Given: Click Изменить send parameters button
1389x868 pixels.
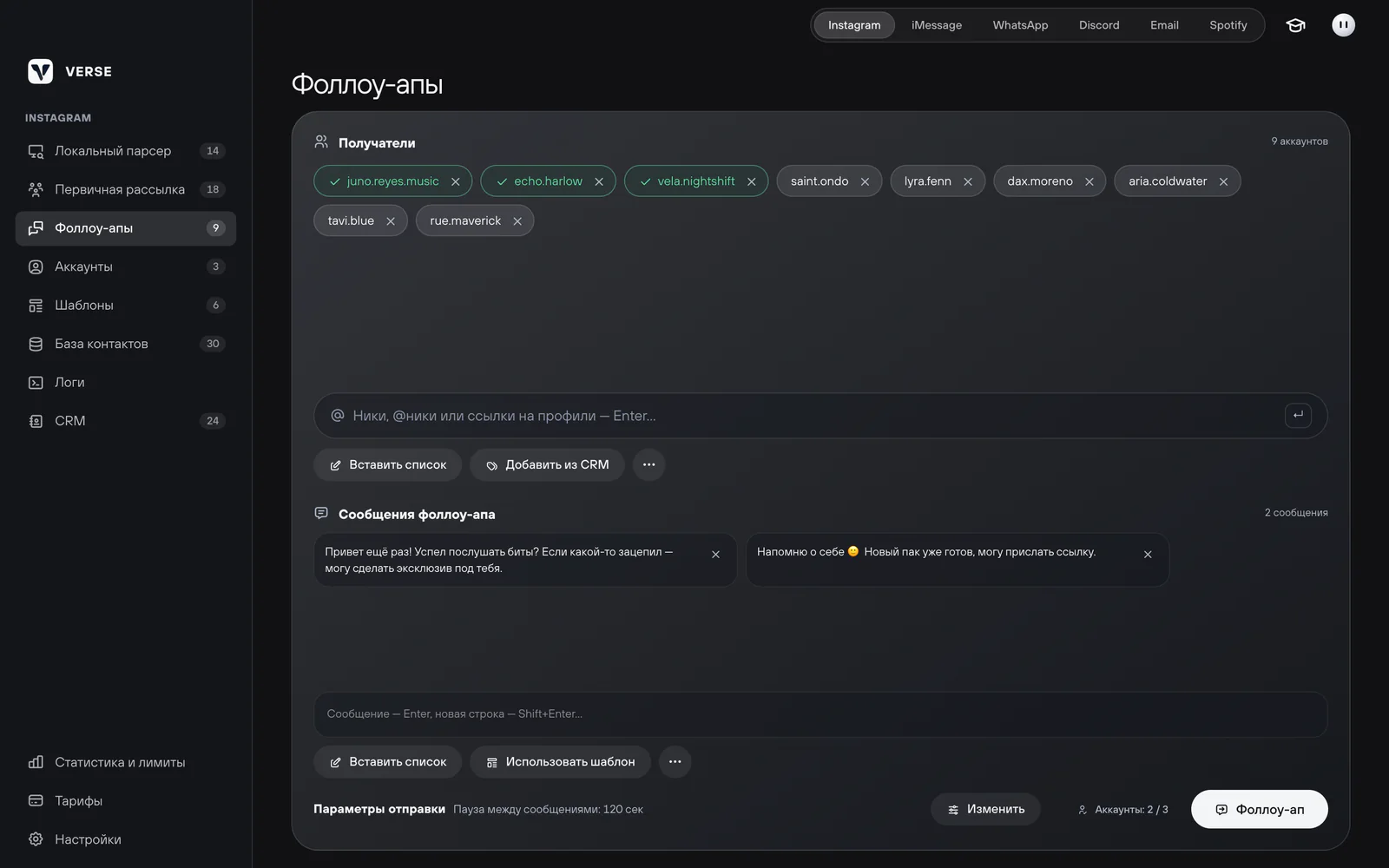Looking at the screenshot, I should [985, 809].
